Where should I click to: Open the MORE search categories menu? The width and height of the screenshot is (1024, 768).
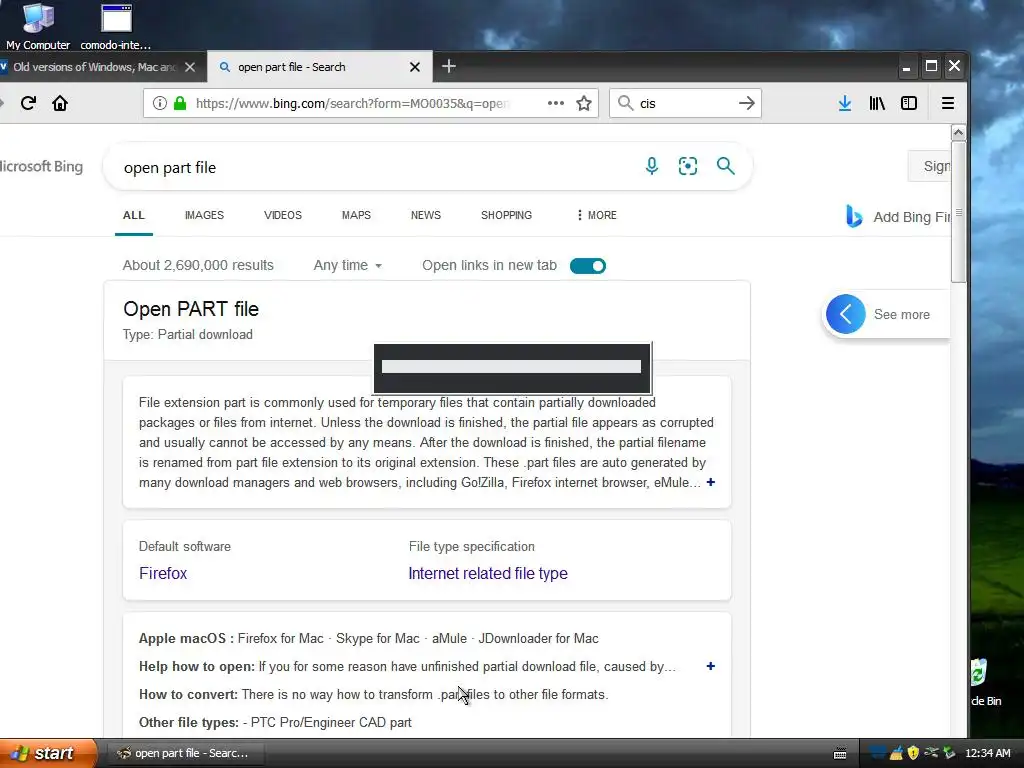pyautogui.click(x=596, y=215)
